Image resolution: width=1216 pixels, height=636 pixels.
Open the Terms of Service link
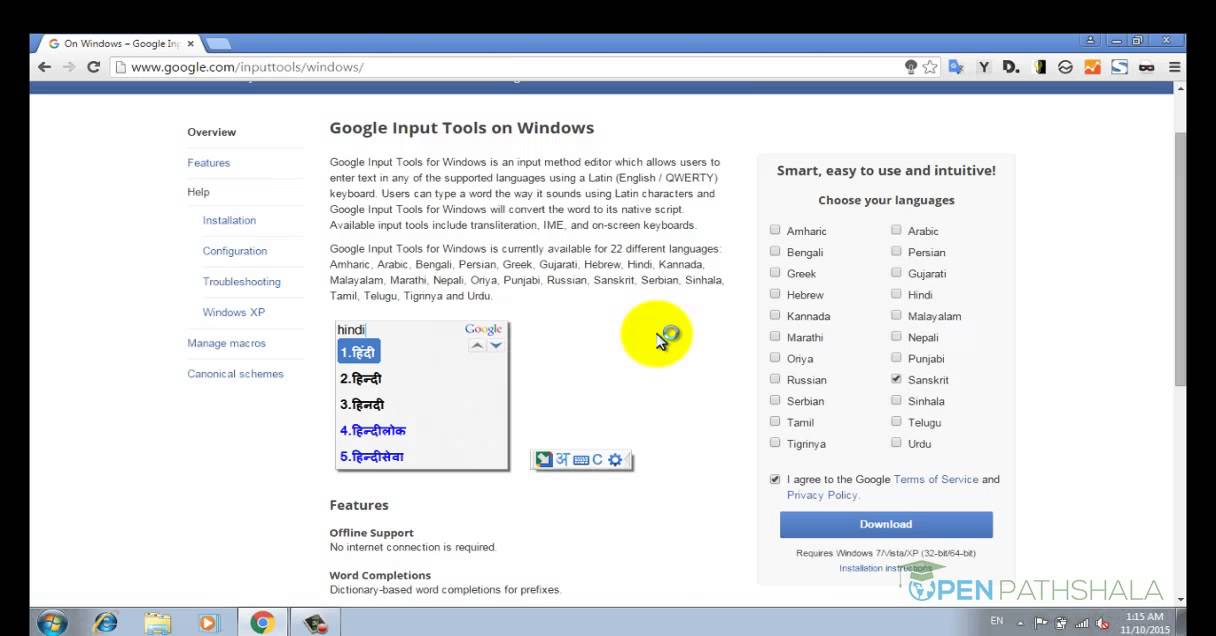tap(936, 479)
